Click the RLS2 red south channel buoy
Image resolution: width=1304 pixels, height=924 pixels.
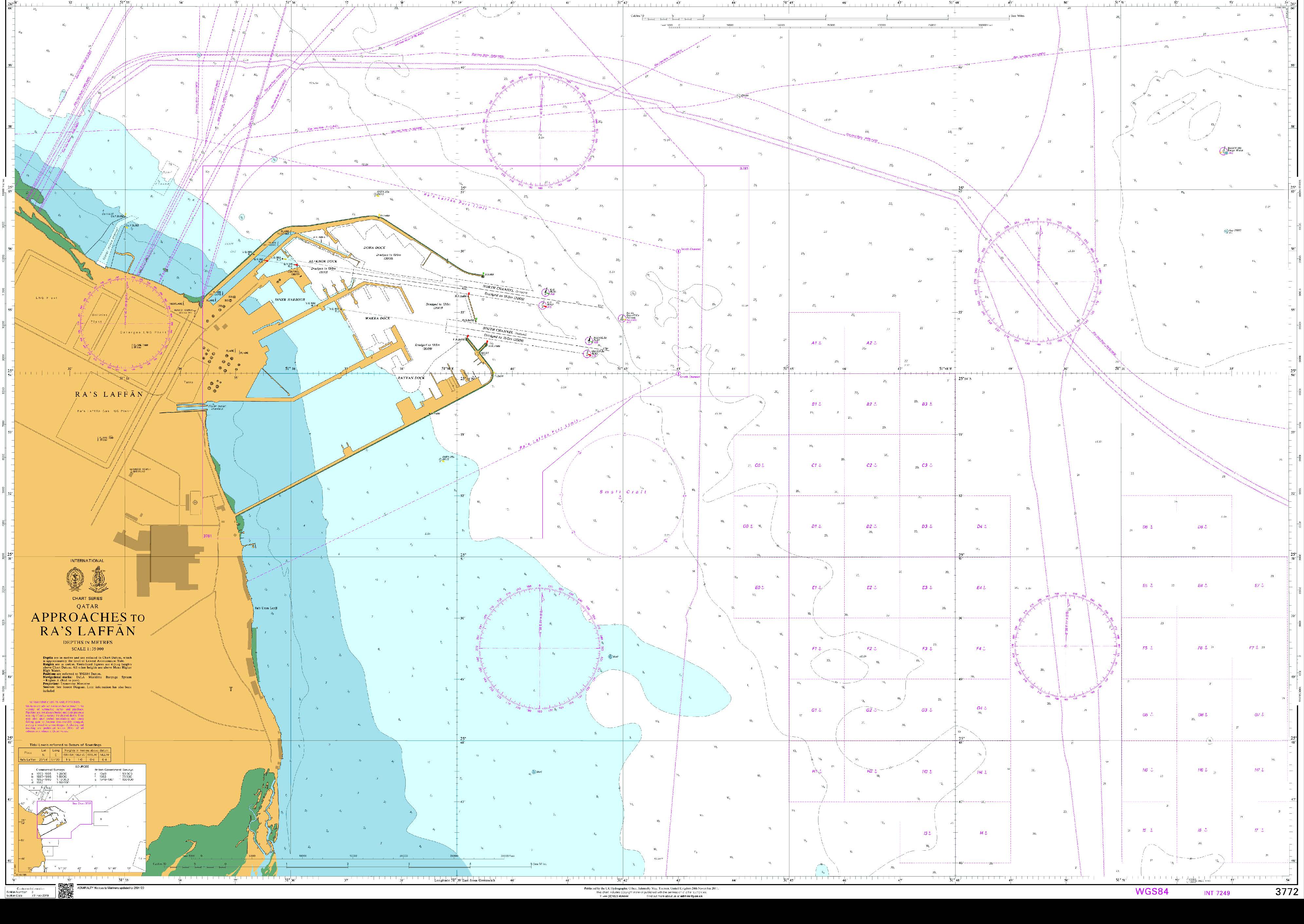point(587,353)
